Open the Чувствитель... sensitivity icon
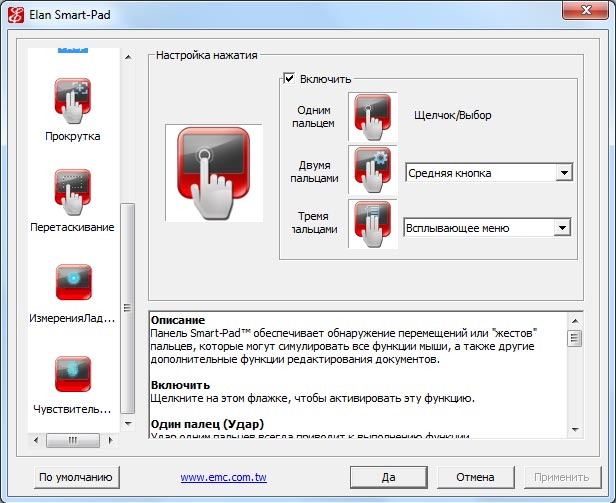The height and width of the screenshot is (503, 616). coord(73,374)
